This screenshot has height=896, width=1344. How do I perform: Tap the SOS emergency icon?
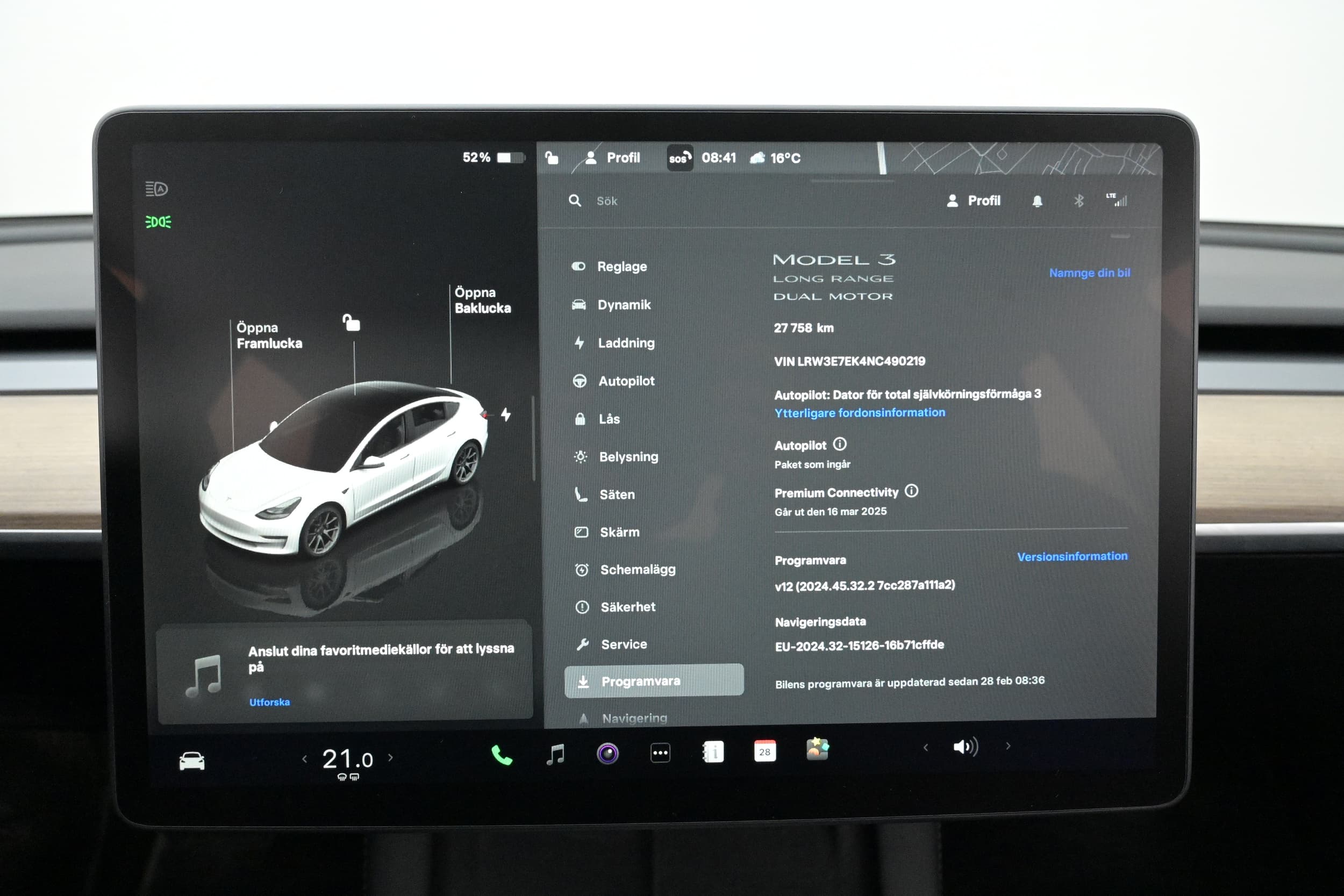680,157
